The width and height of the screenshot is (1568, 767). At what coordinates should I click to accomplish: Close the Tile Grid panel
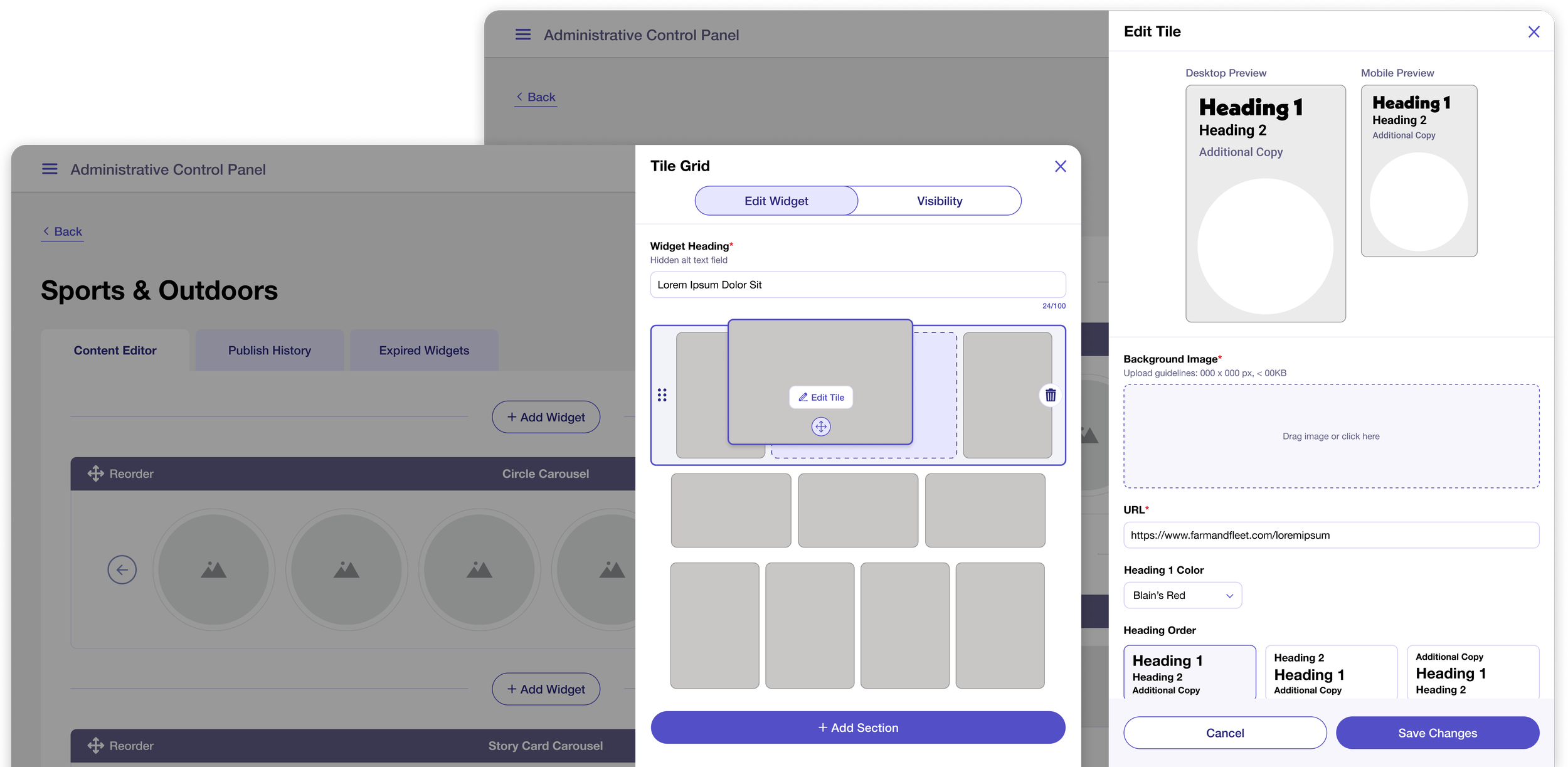click(x=1060, y=166)
